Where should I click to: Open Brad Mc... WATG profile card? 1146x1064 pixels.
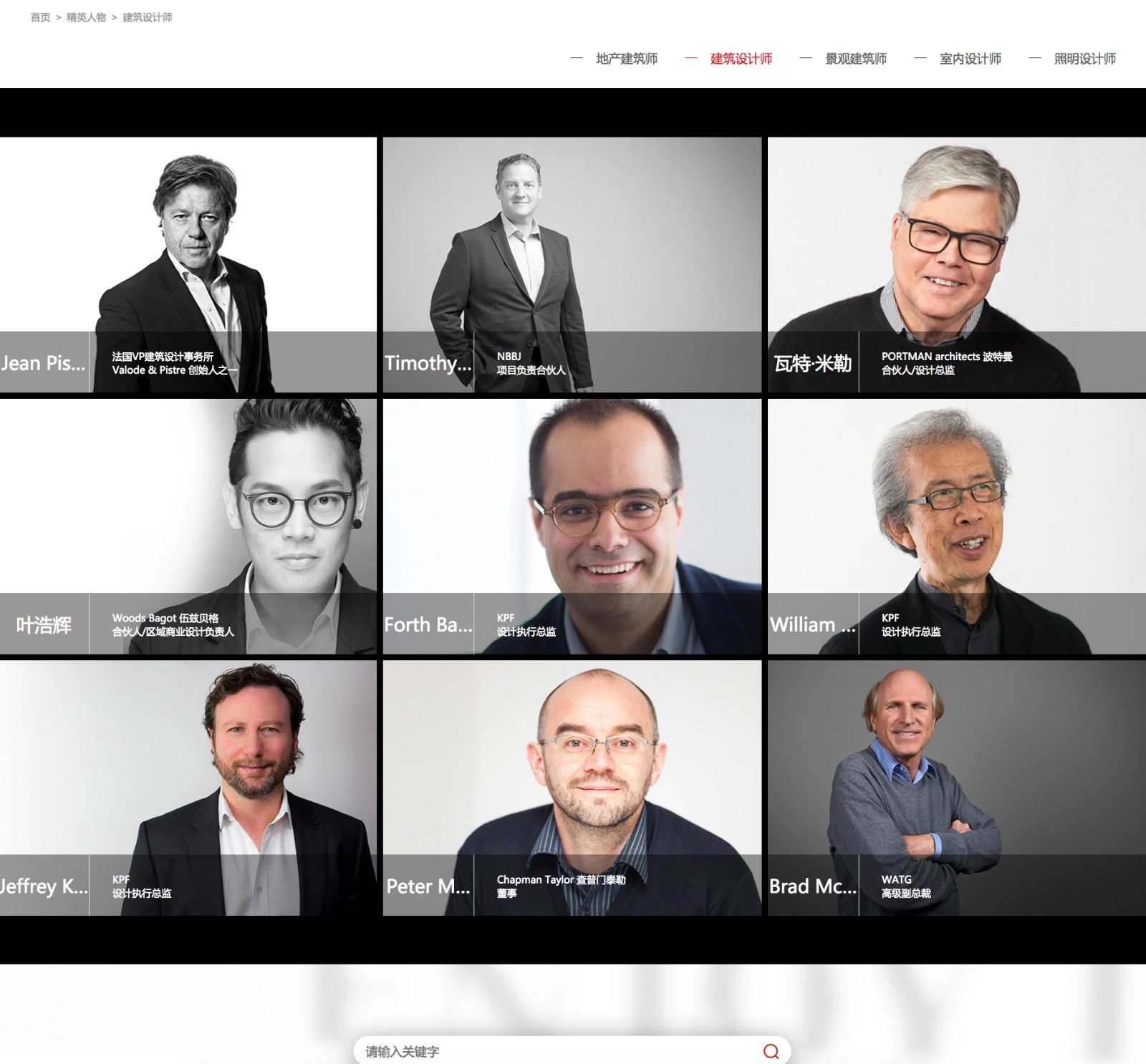click(x=957, y=788)
